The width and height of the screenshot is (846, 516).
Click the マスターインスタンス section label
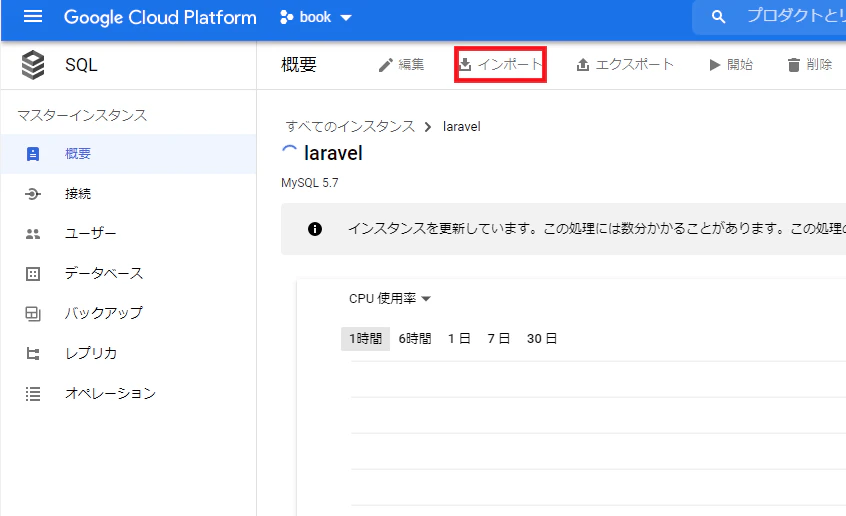coord(82,115)
